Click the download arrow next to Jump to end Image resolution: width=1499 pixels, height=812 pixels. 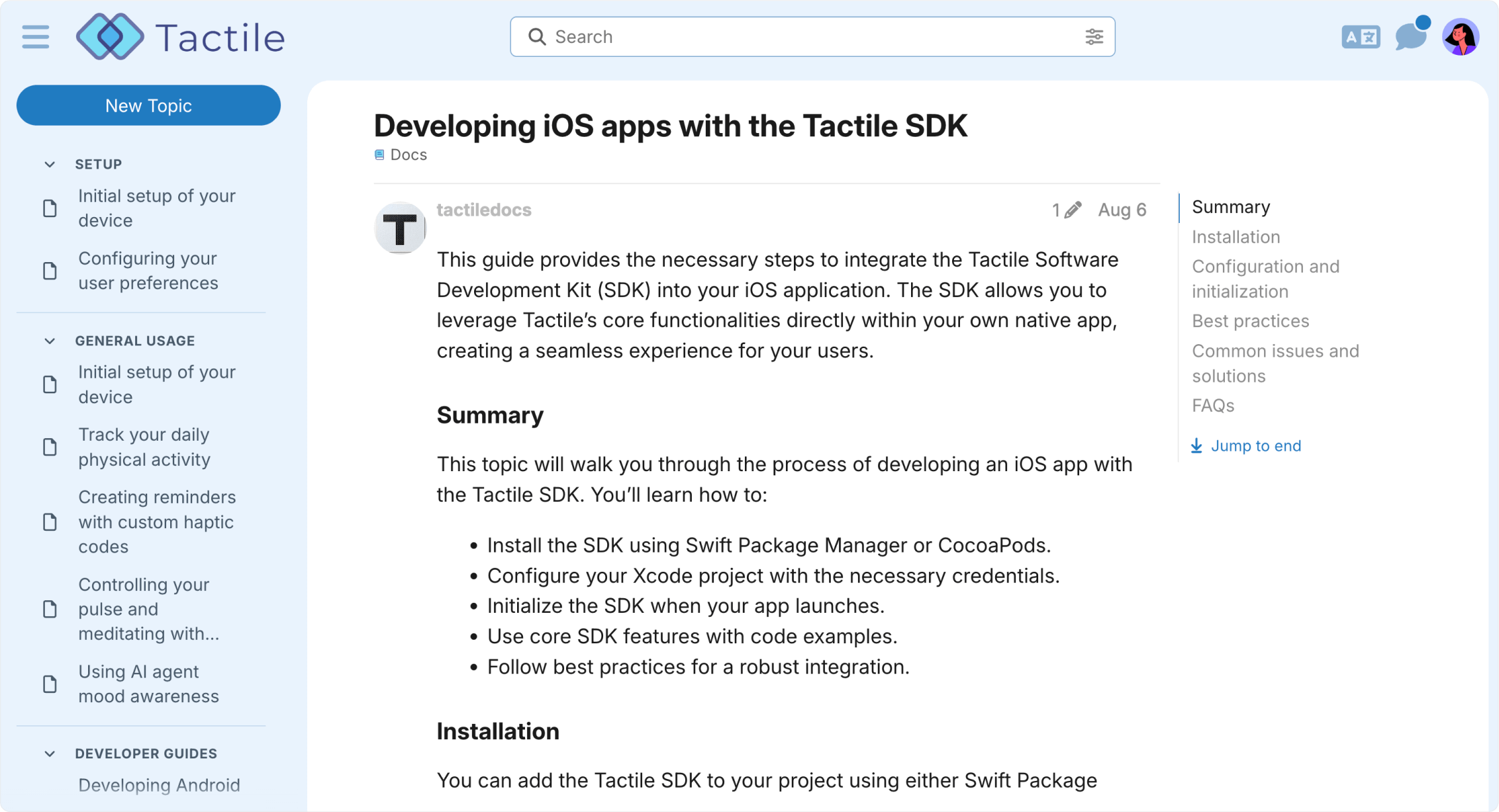click(x=1197, y=445)
